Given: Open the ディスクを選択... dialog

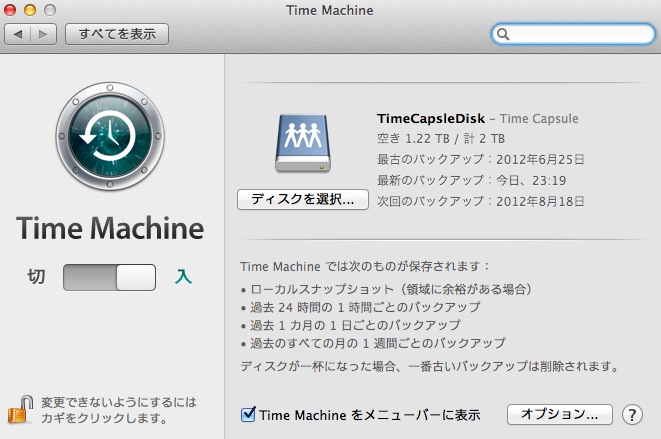Looking at the screenshot, I should click(303, 199).
